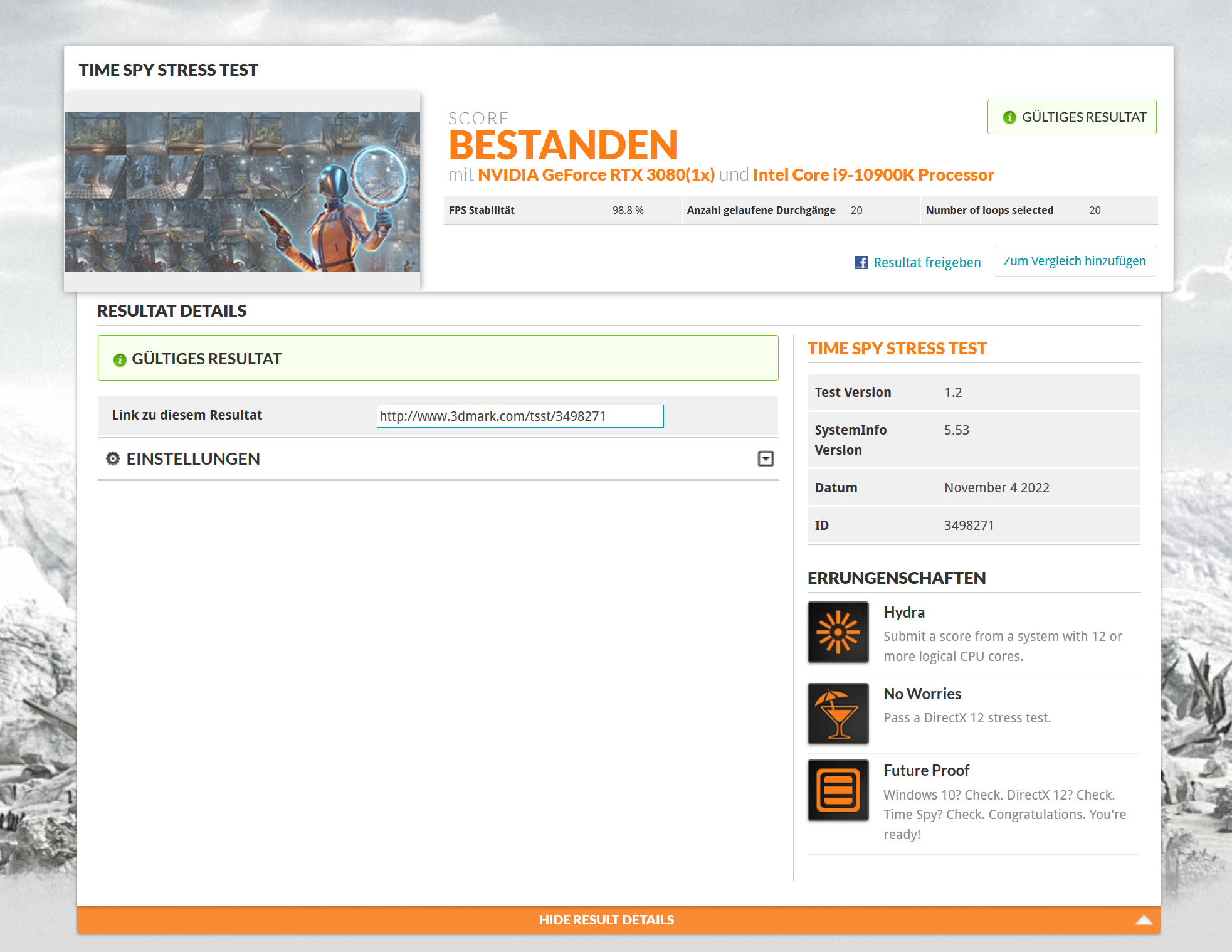Click the result URL input field
Image resolution: width=1232 pixels, height=952 pixels.
click(519, 416)
